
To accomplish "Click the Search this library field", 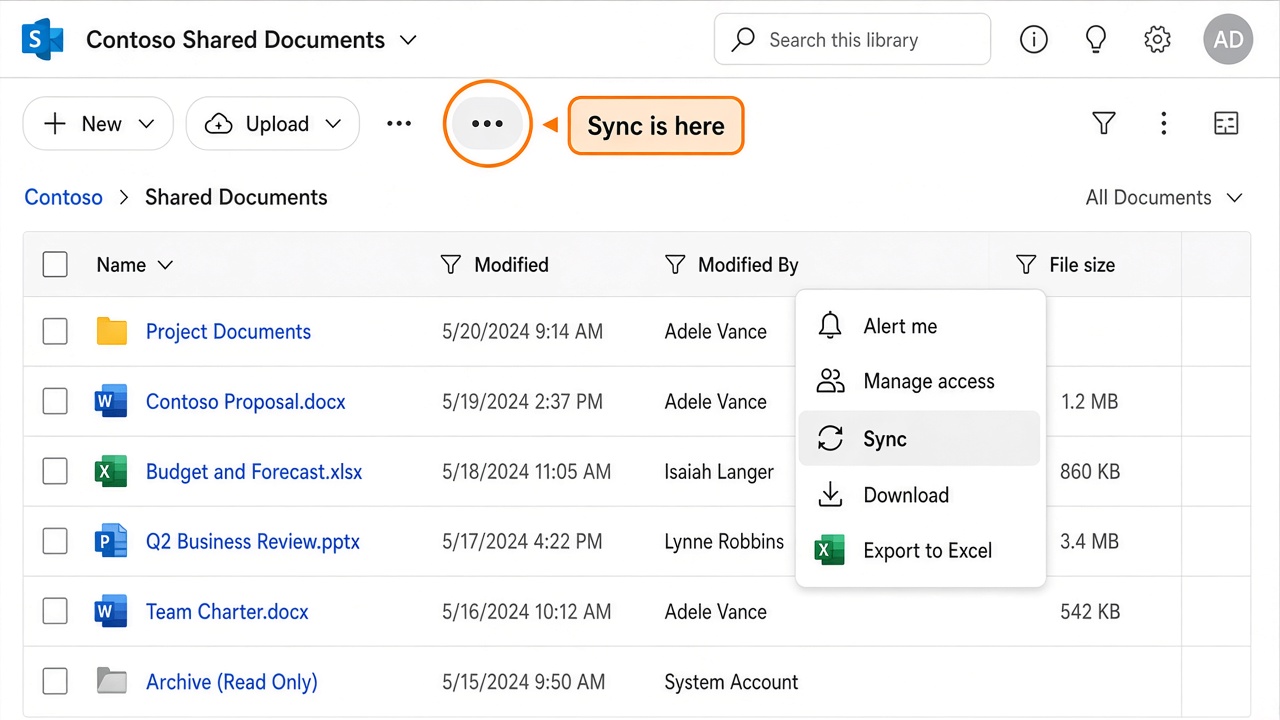I will coord(852,40).
